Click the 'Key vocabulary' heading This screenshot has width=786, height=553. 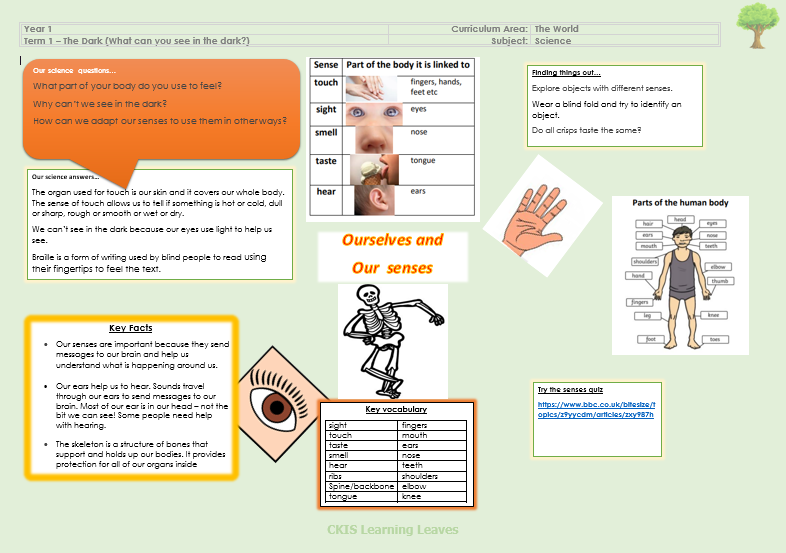coord(396,409)
